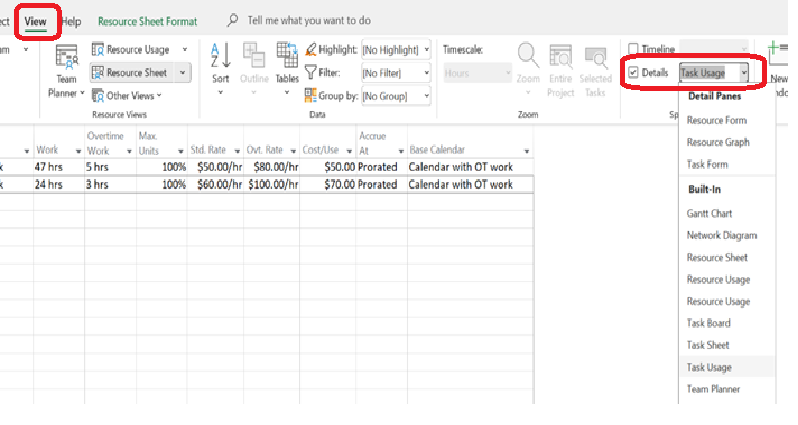Select the 24 hrs work cell
The width and height of the screenshot is (798, 425).
(x=59, y=184)
